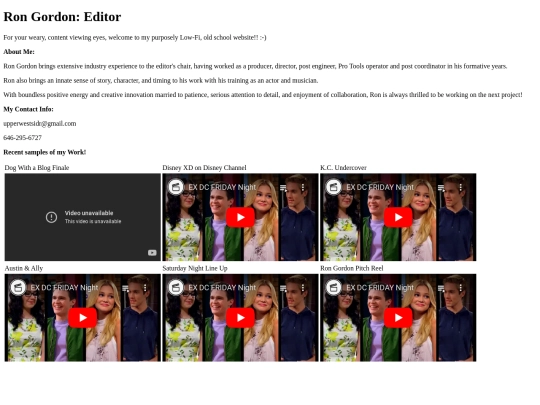The width and height of the screenshot is (540, 405).
Task: Play the Disney XD on Disney Channel video
Action: (240, 217)
